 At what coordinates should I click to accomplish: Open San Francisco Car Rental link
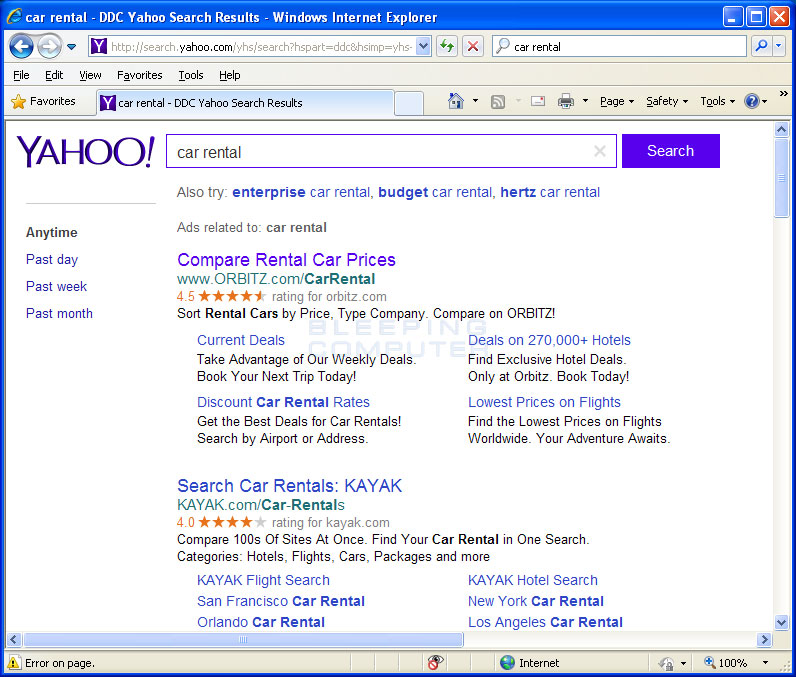[x=281, y=601]
